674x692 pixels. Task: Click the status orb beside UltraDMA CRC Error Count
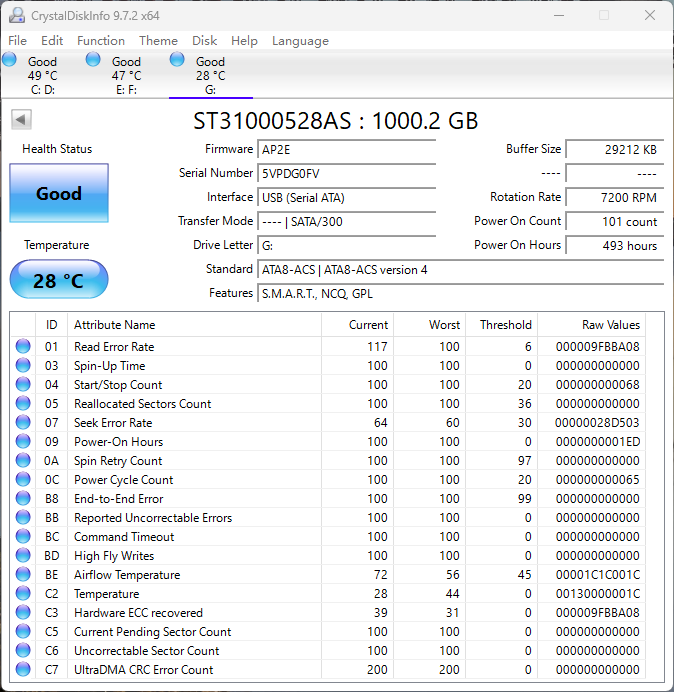23,670
